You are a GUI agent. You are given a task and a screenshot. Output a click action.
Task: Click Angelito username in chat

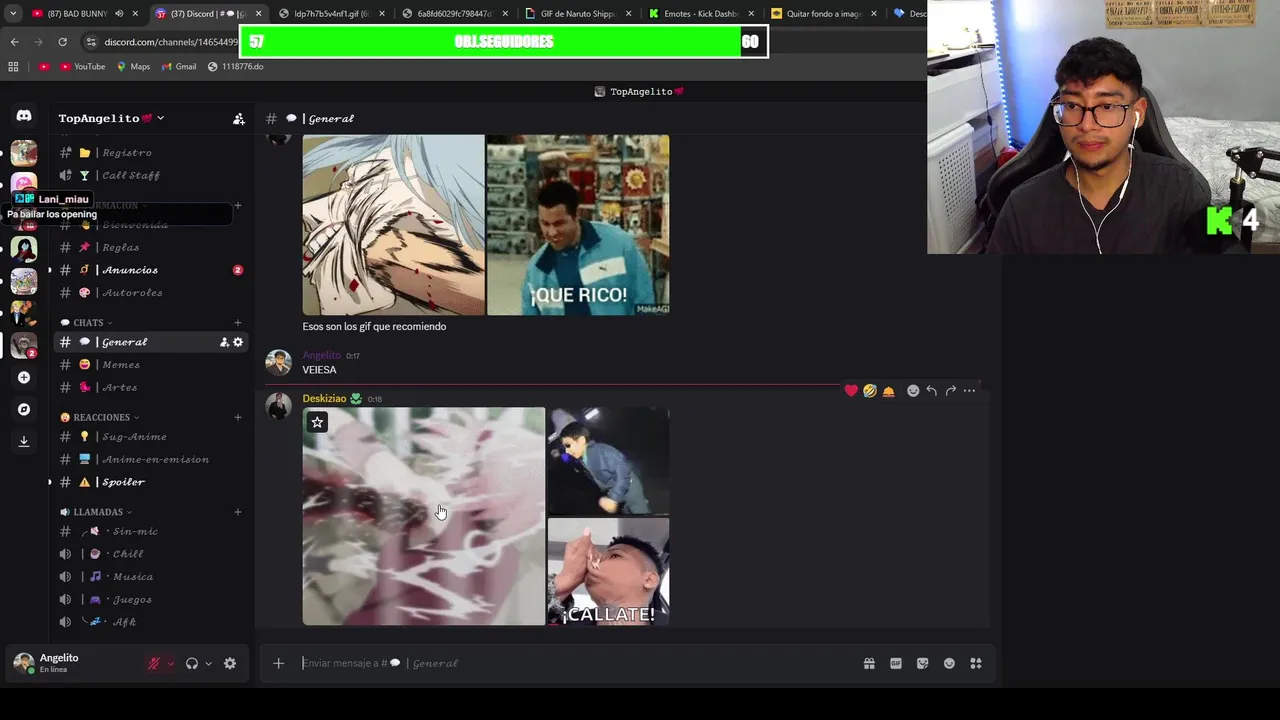pos(321,355)
